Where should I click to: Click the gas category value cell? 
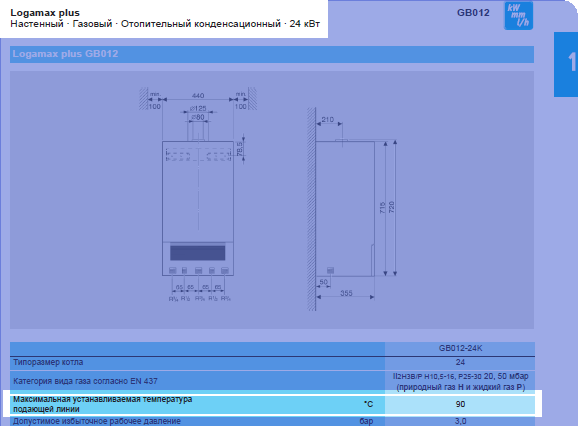click(460, 381)
